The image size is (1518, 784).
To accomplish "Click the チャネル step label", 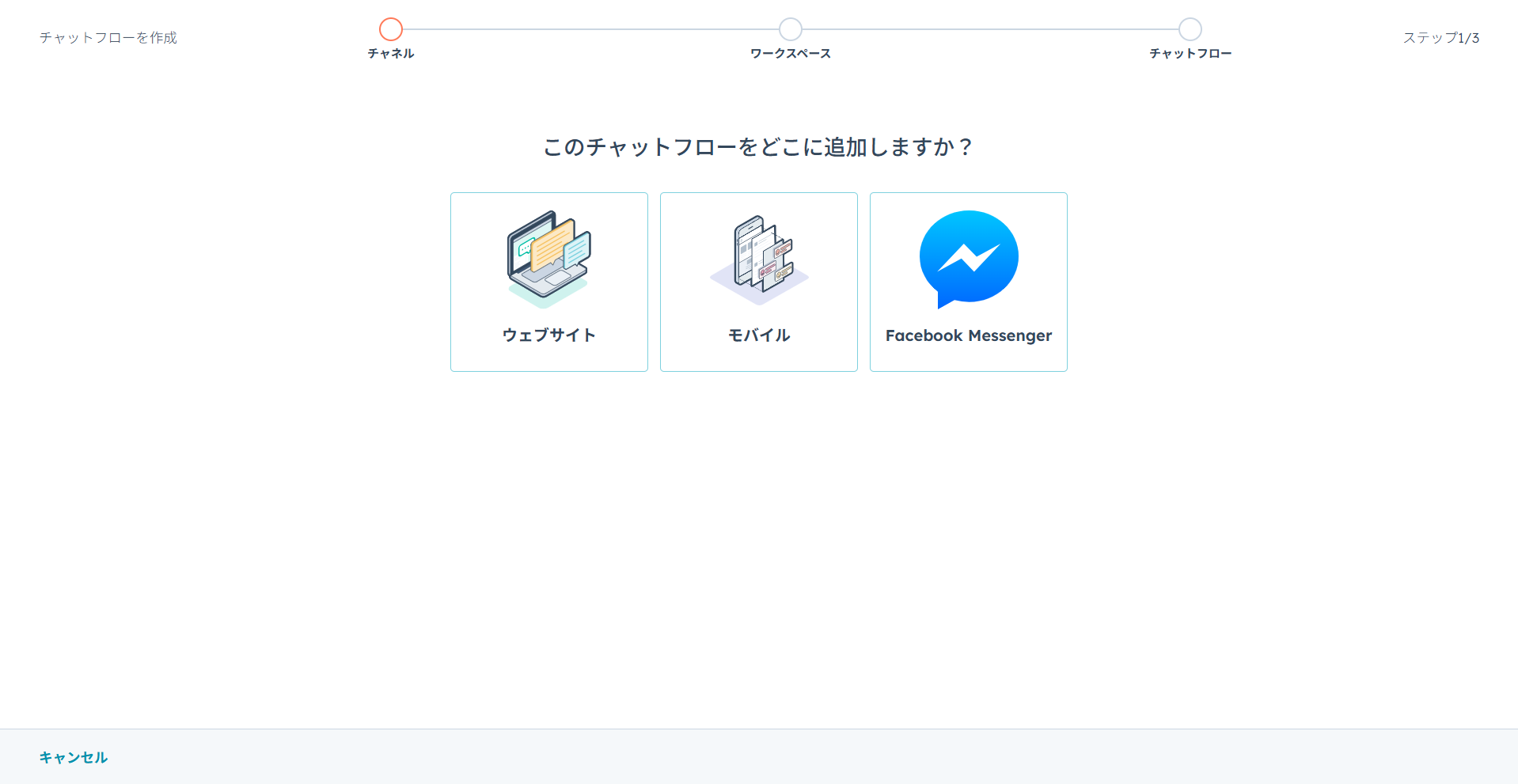I will [390, 53].
